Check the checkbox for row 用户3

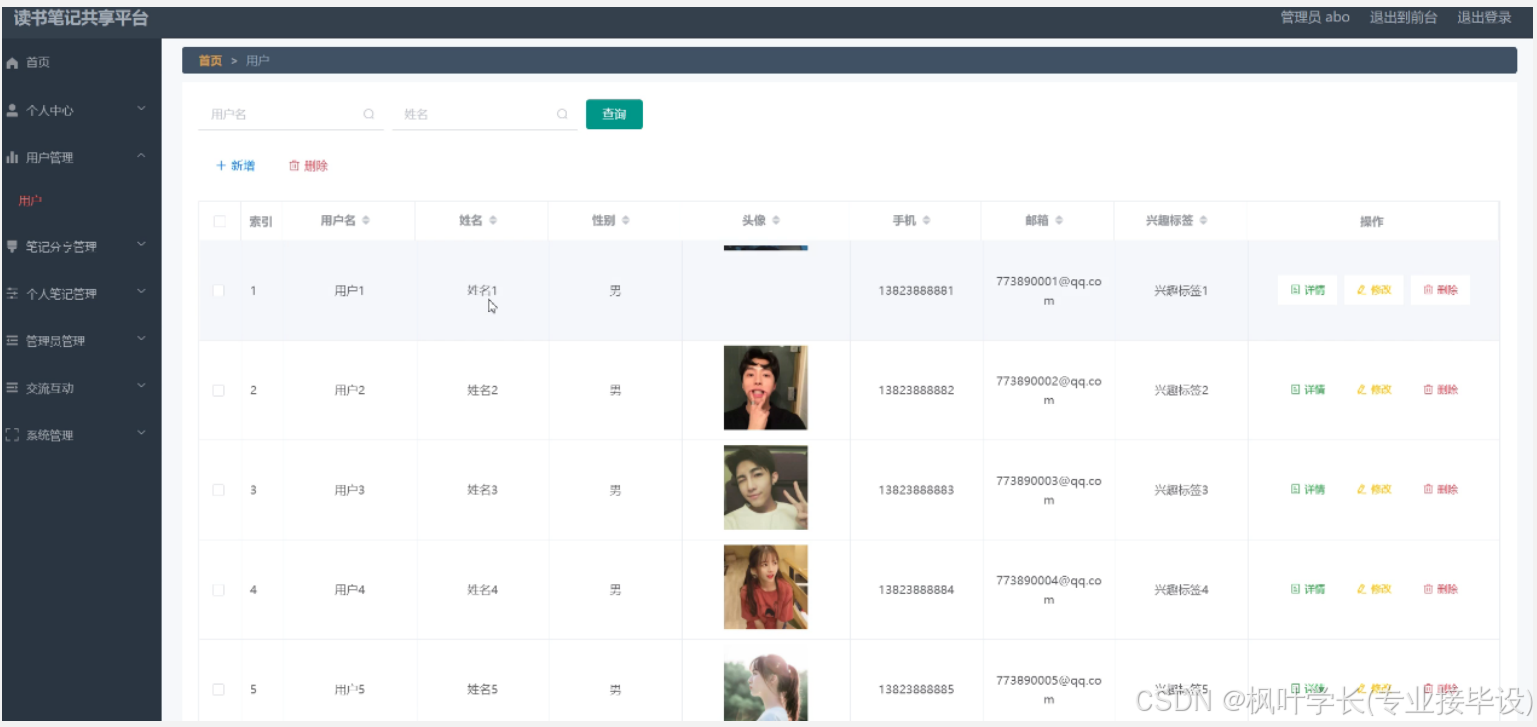[219, 490]
